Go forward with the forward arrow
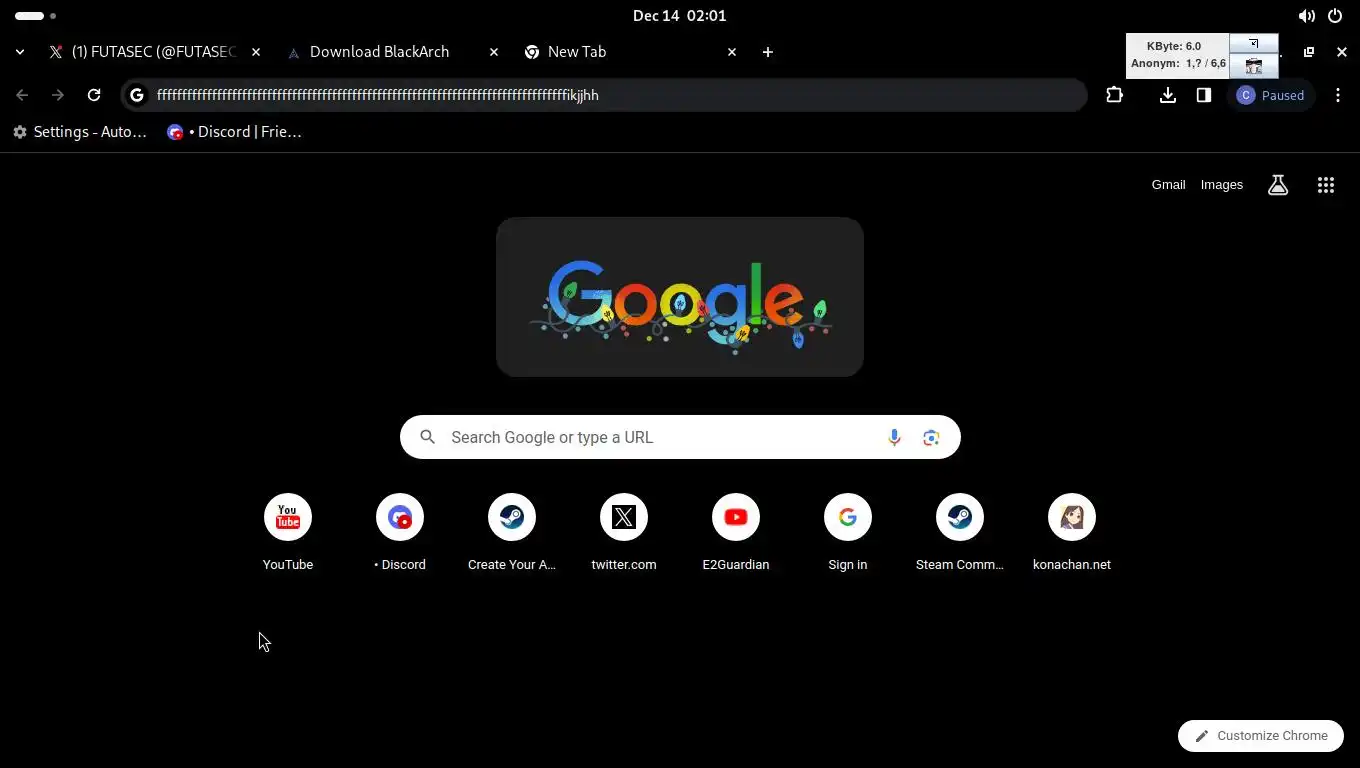1360x768 pixels. 58,95
